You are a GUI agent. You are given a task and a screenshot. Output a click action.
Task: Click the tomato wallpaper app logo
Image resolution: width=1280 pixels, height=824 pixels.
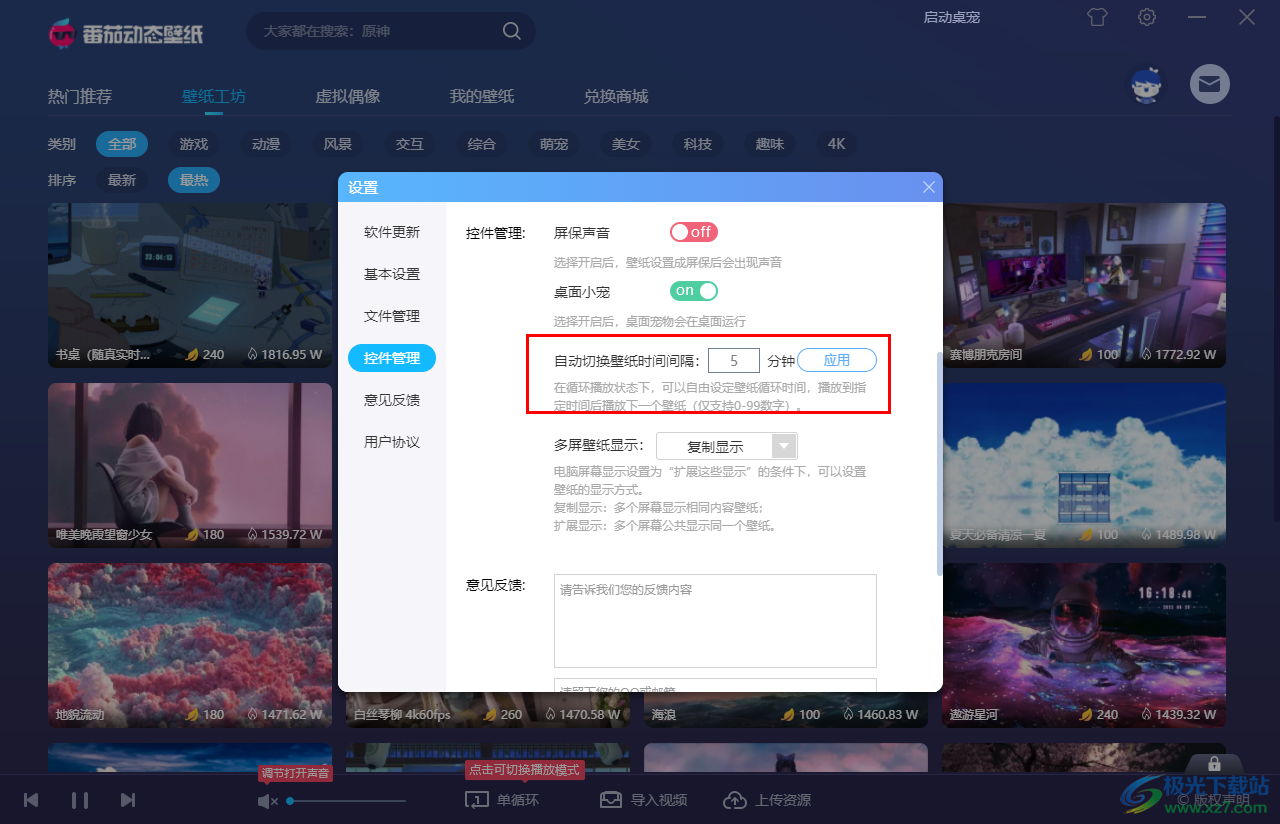point(126,33)
